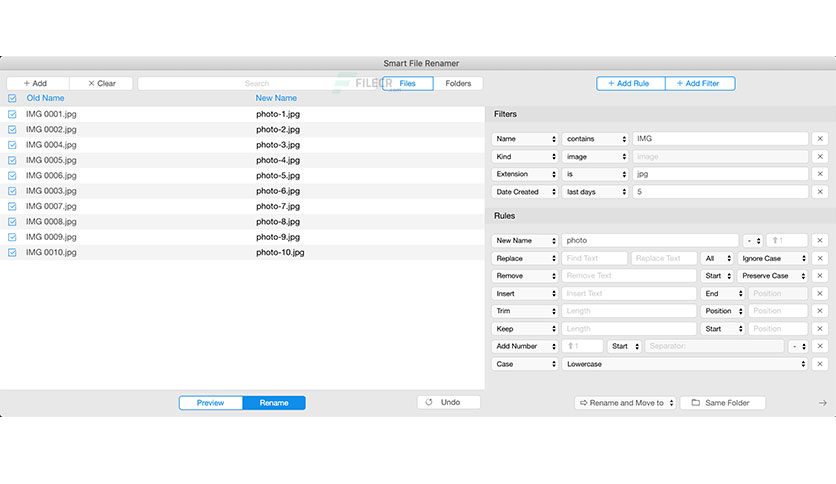Open the Lowercase case dropdown

pos(685,364)
